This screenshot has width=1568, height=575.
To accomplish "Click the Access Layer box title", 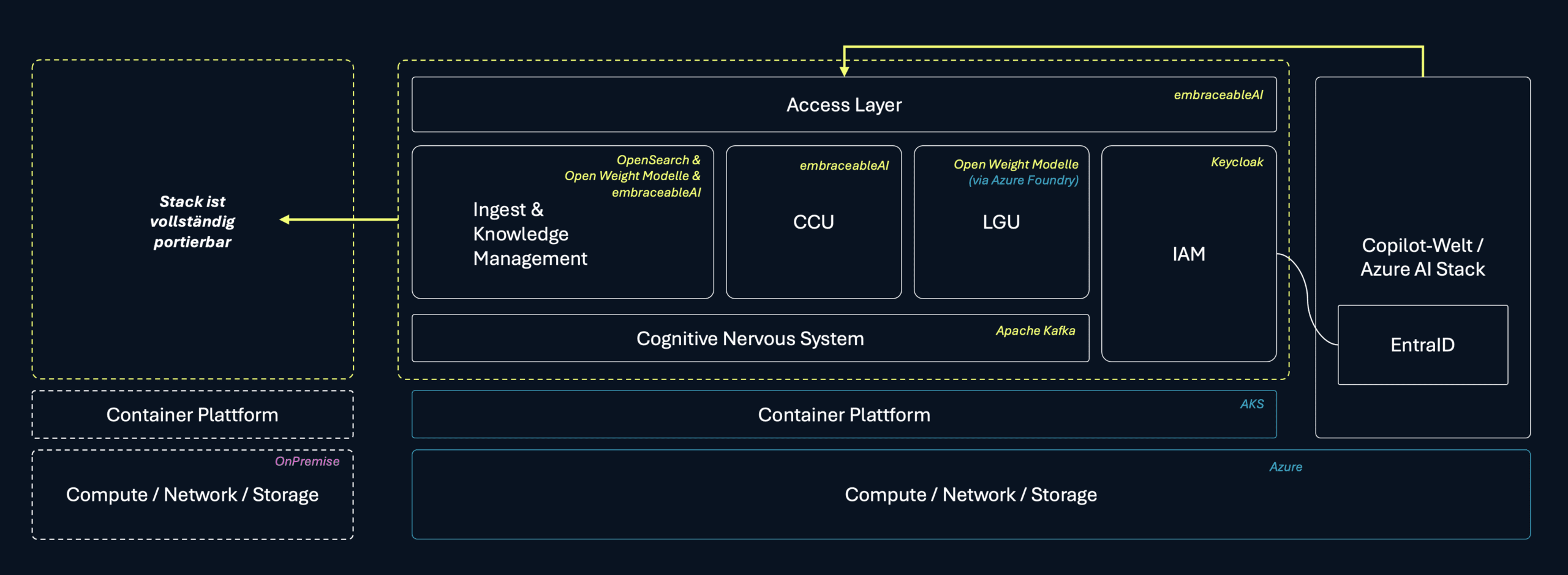I will [x=843, y=105].
